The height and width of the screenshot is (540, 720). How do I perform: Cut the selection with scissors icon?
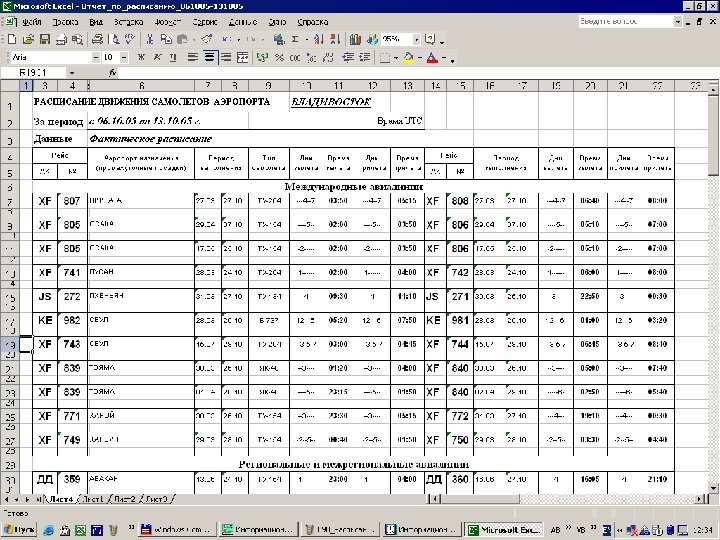click(x=149, y=40)
